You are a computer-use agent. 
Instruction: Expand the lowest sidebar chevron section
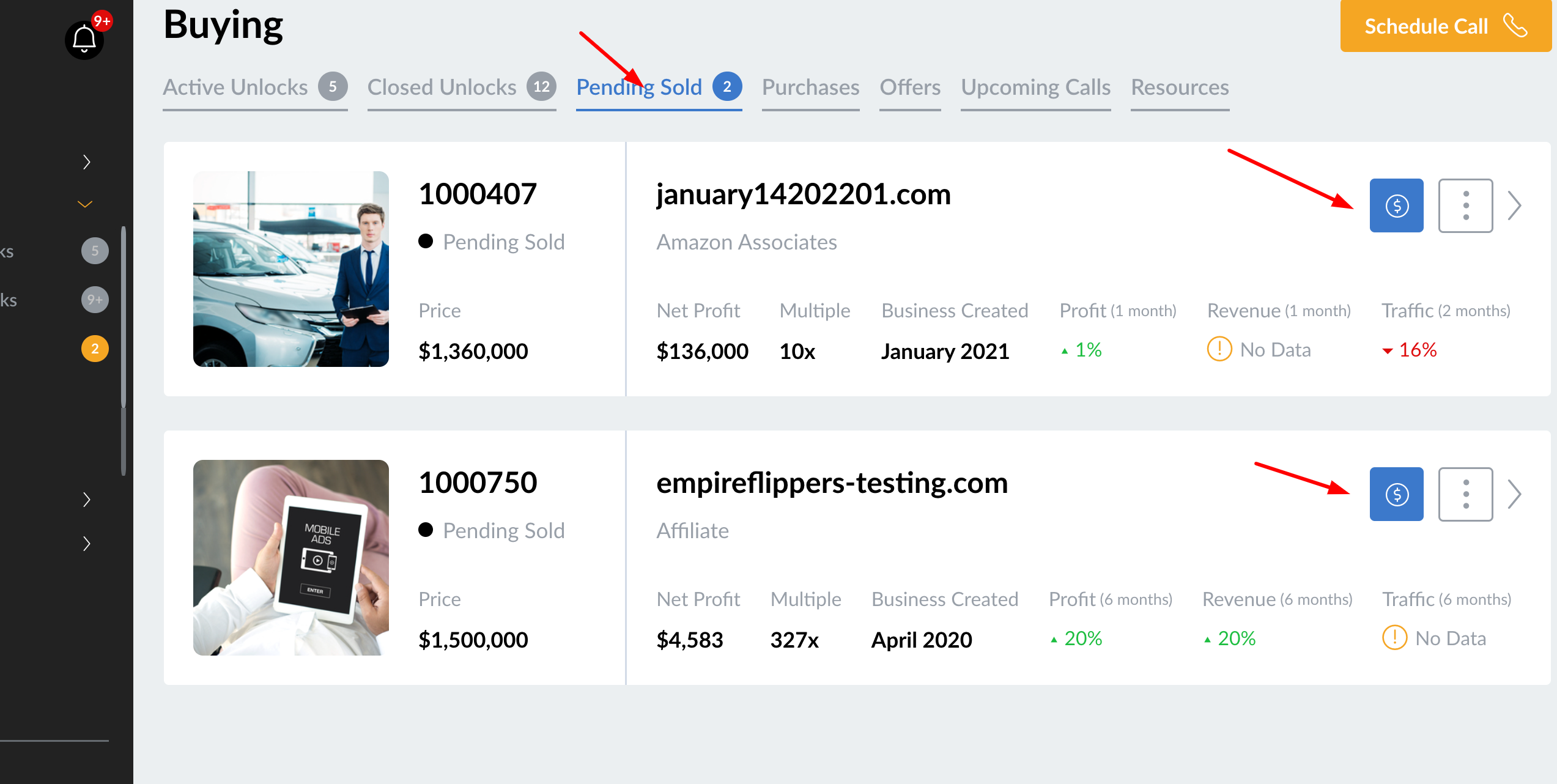coord(86,544)
